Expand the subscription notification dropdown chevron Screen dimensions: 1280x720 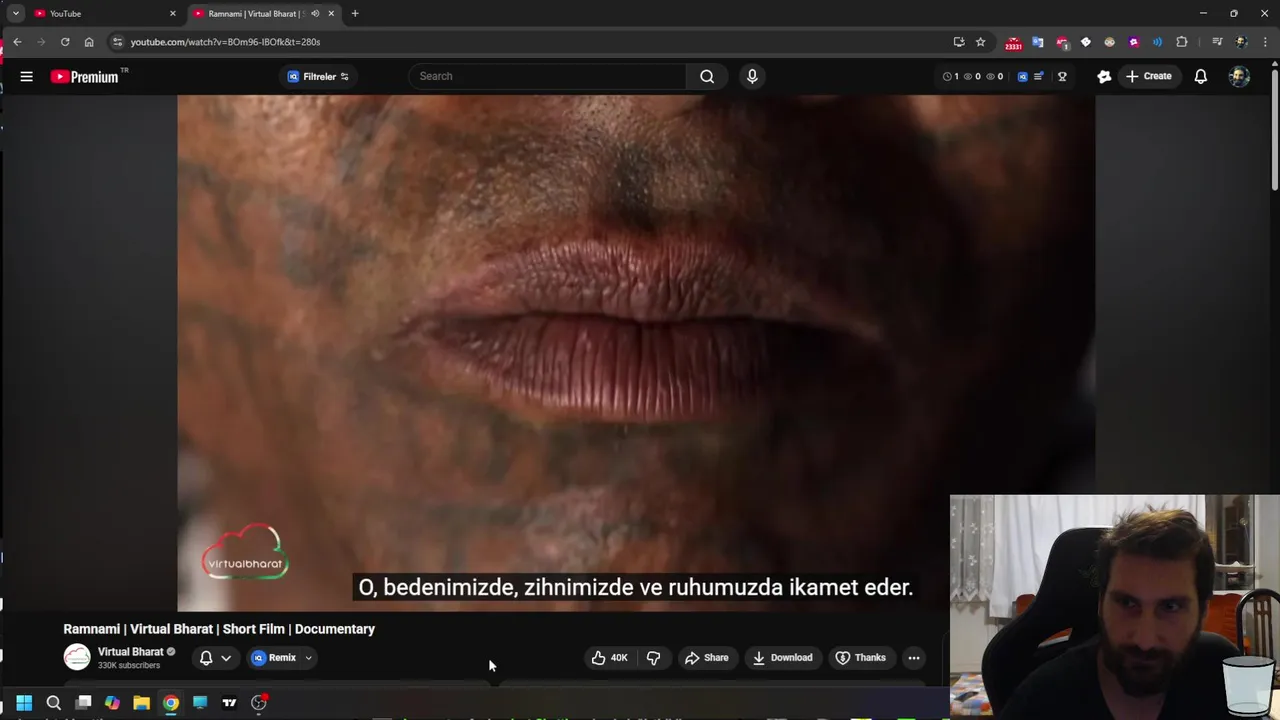(x=226, y=658)
